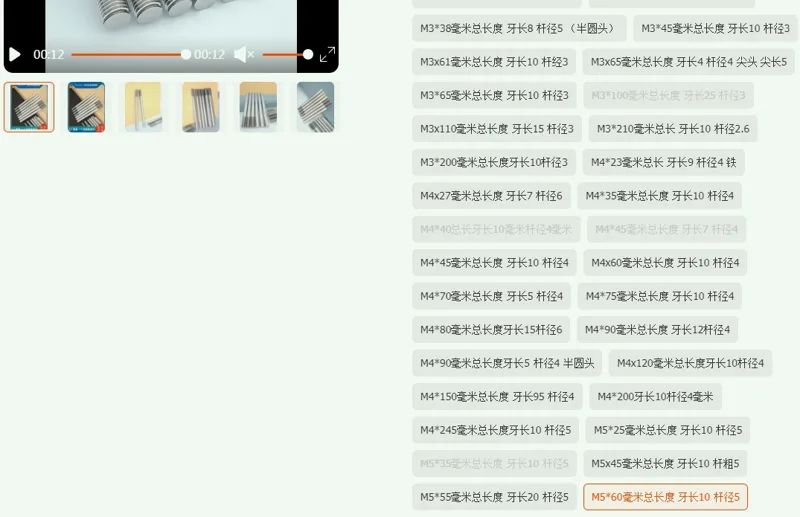Choose M3*45毫米总长度 牙长10 杆径3 option
800x517 pixels.
pos(715,28)
